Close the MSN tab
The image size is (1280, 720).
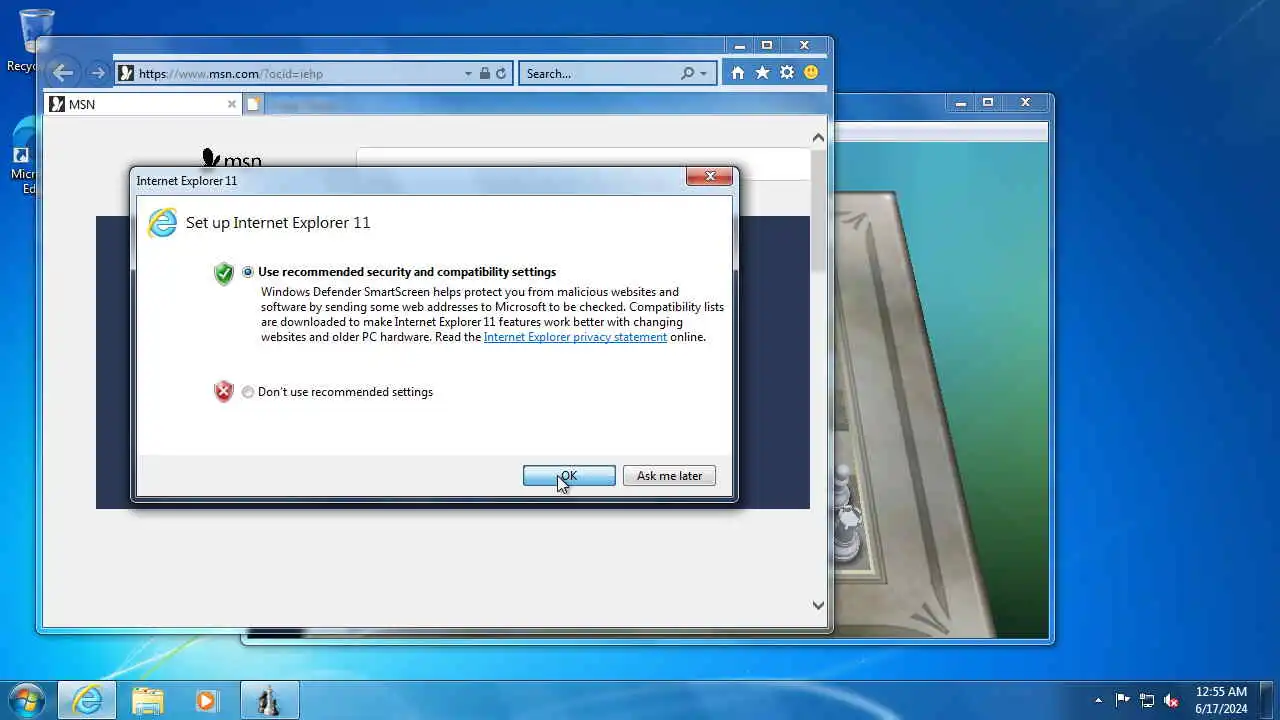point(232,104)
